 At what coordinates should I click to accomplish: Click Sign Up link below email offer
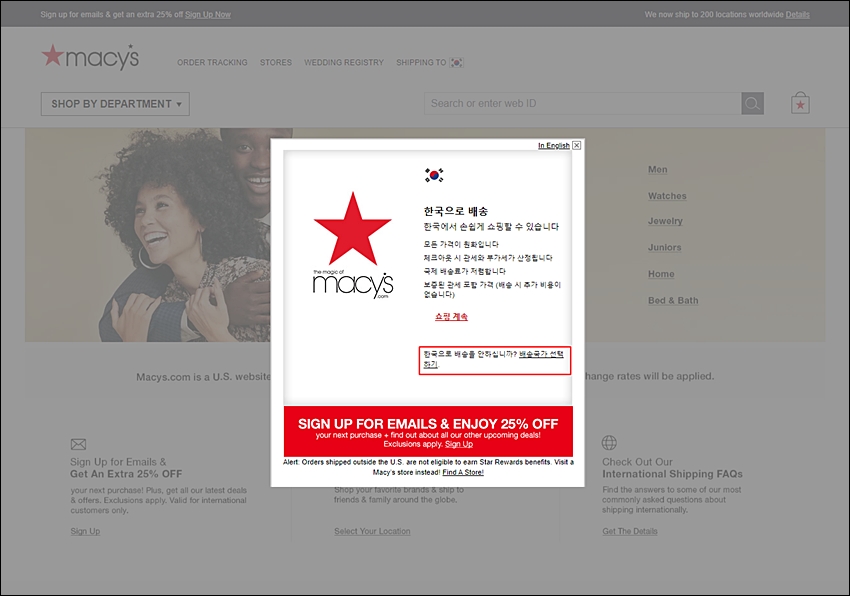pyautogui.click(x=85, y=531)
